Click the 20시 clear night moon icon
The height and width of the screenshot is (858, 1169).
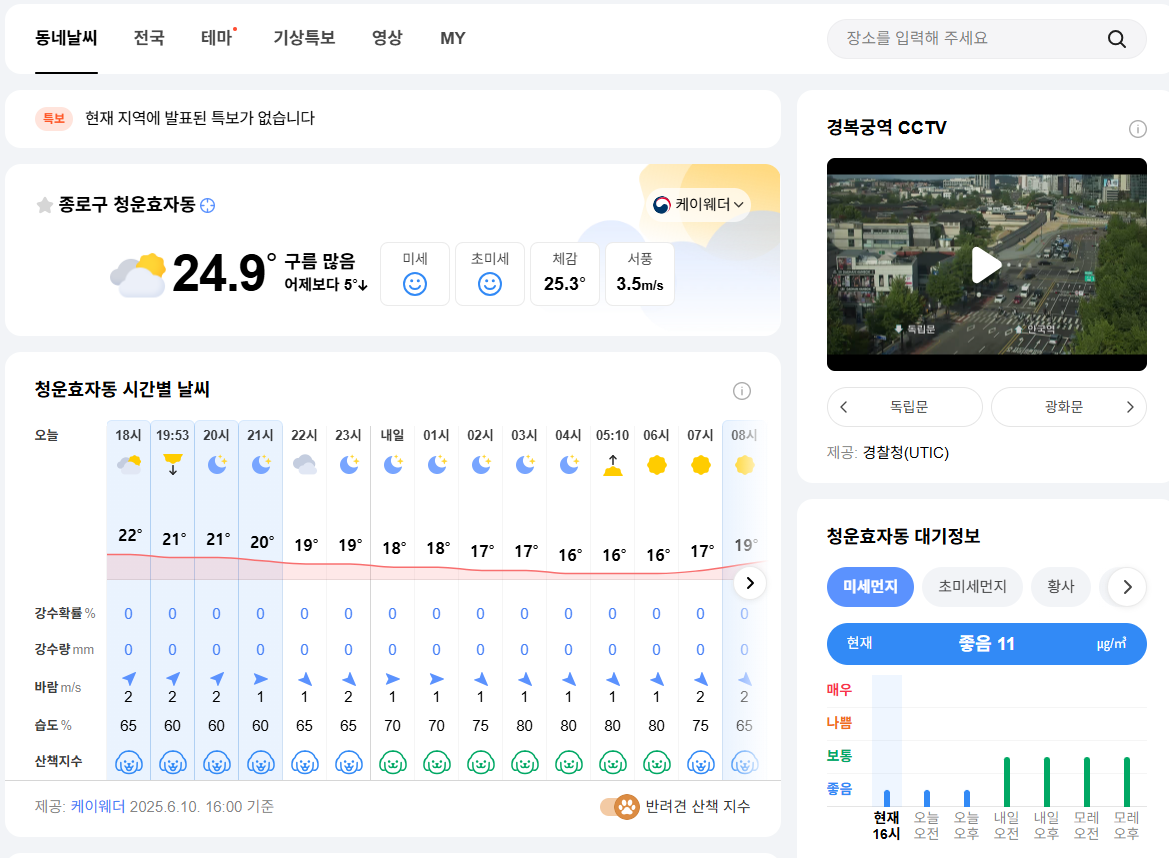216,465
